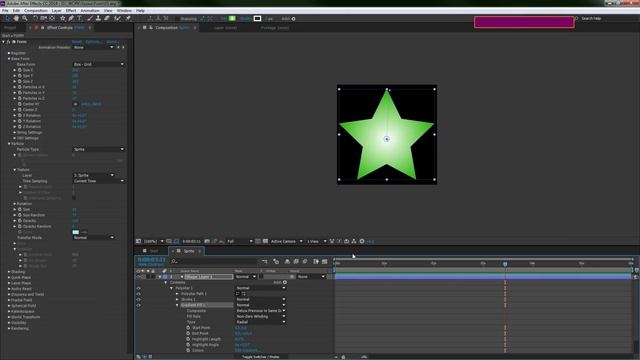This screenshot has height=360, width=640.
Task: Open the File menu
Action: 5,11
